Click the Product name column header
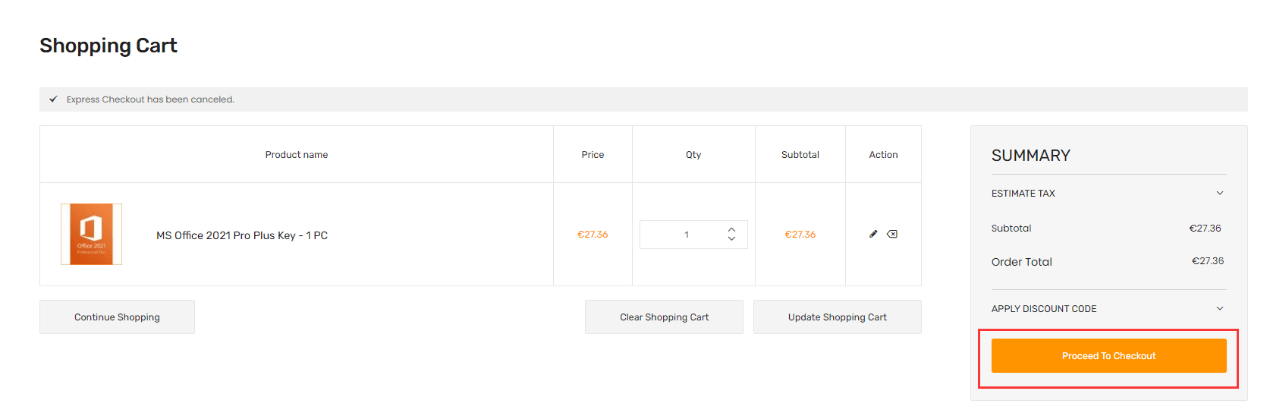Screen dimensions: 1270x413 [x=296, y=155]
